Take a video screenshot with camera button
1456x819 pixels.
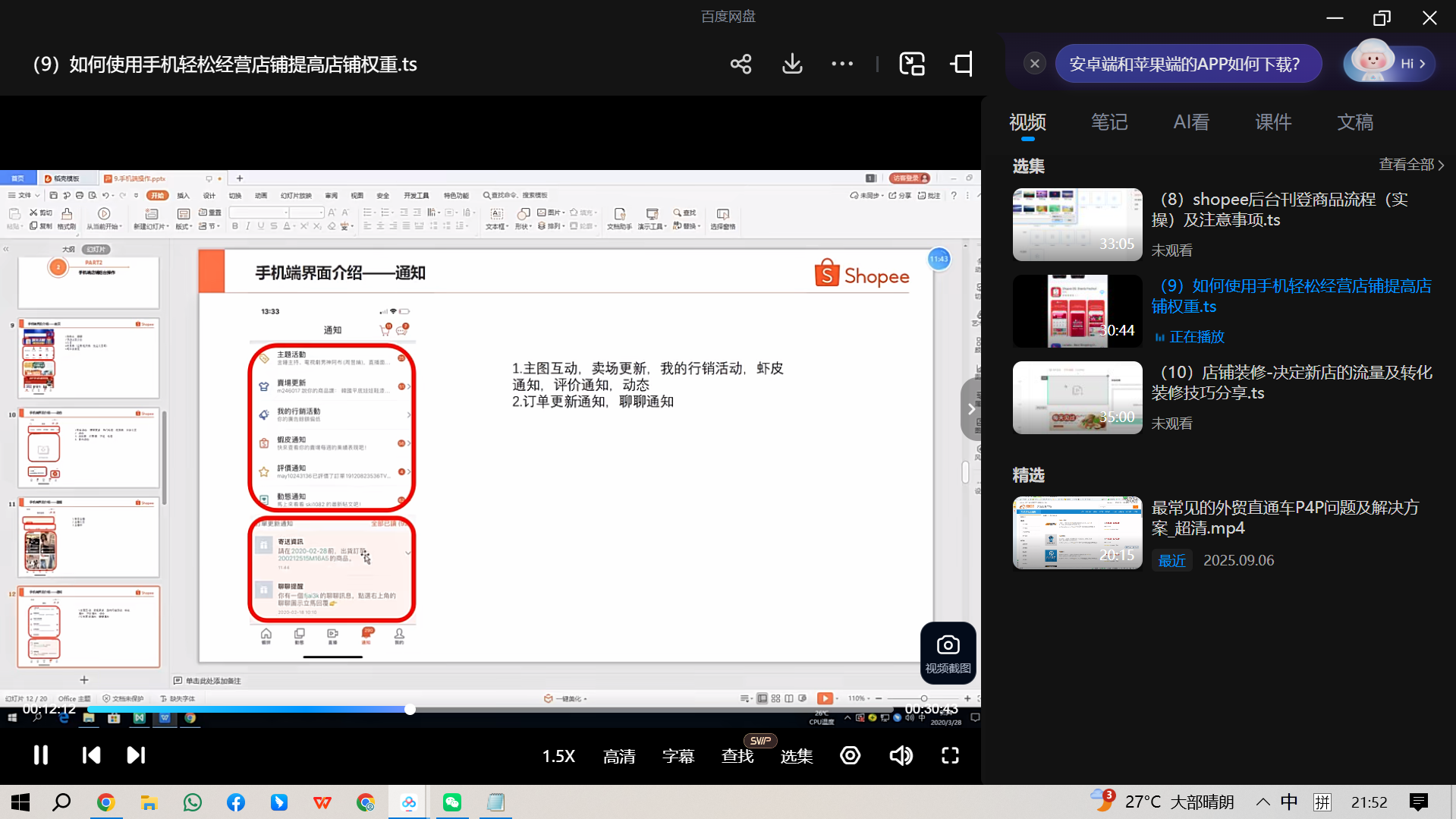948,653
